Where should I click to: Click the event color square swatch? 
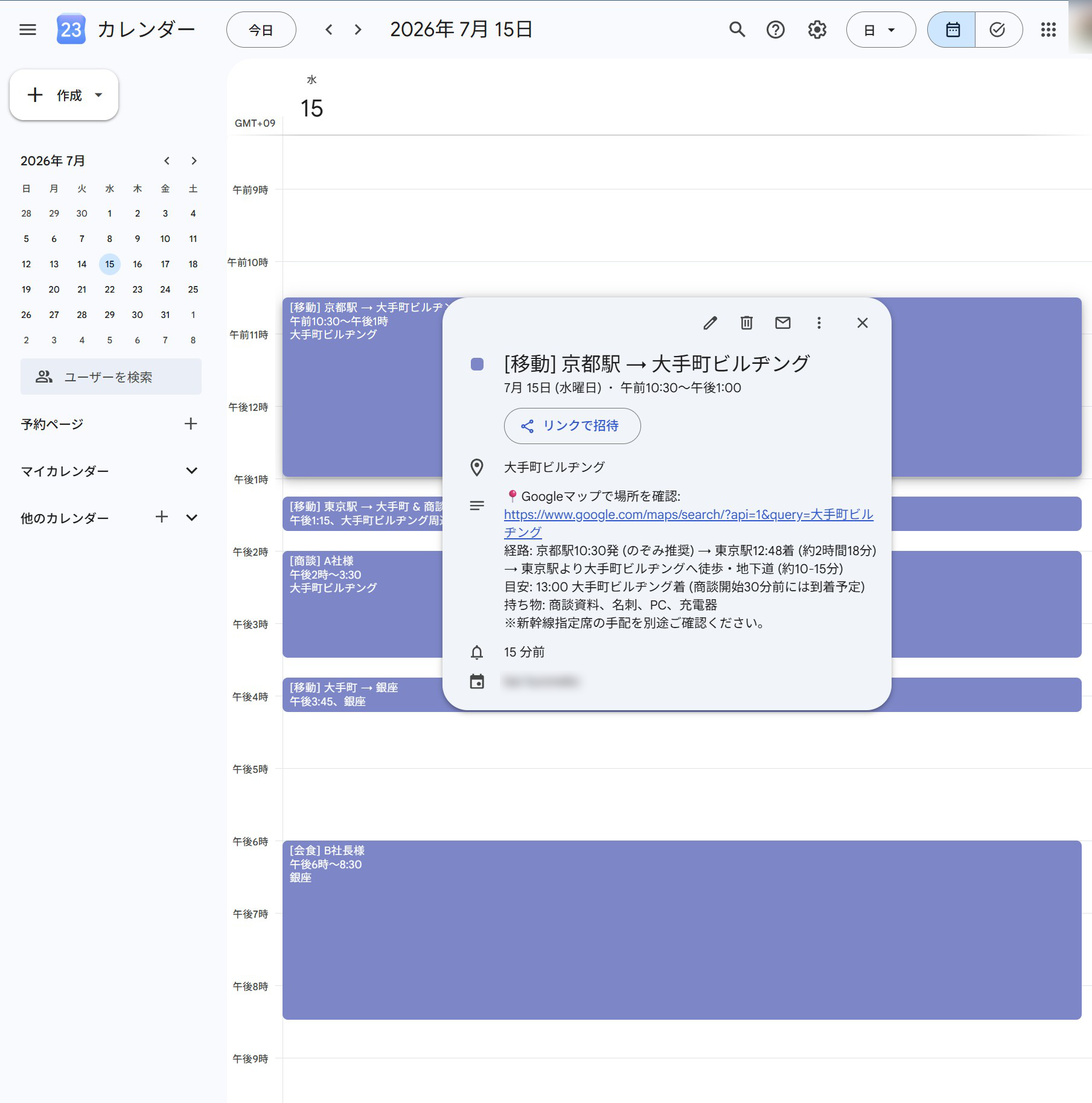point(477,364)
